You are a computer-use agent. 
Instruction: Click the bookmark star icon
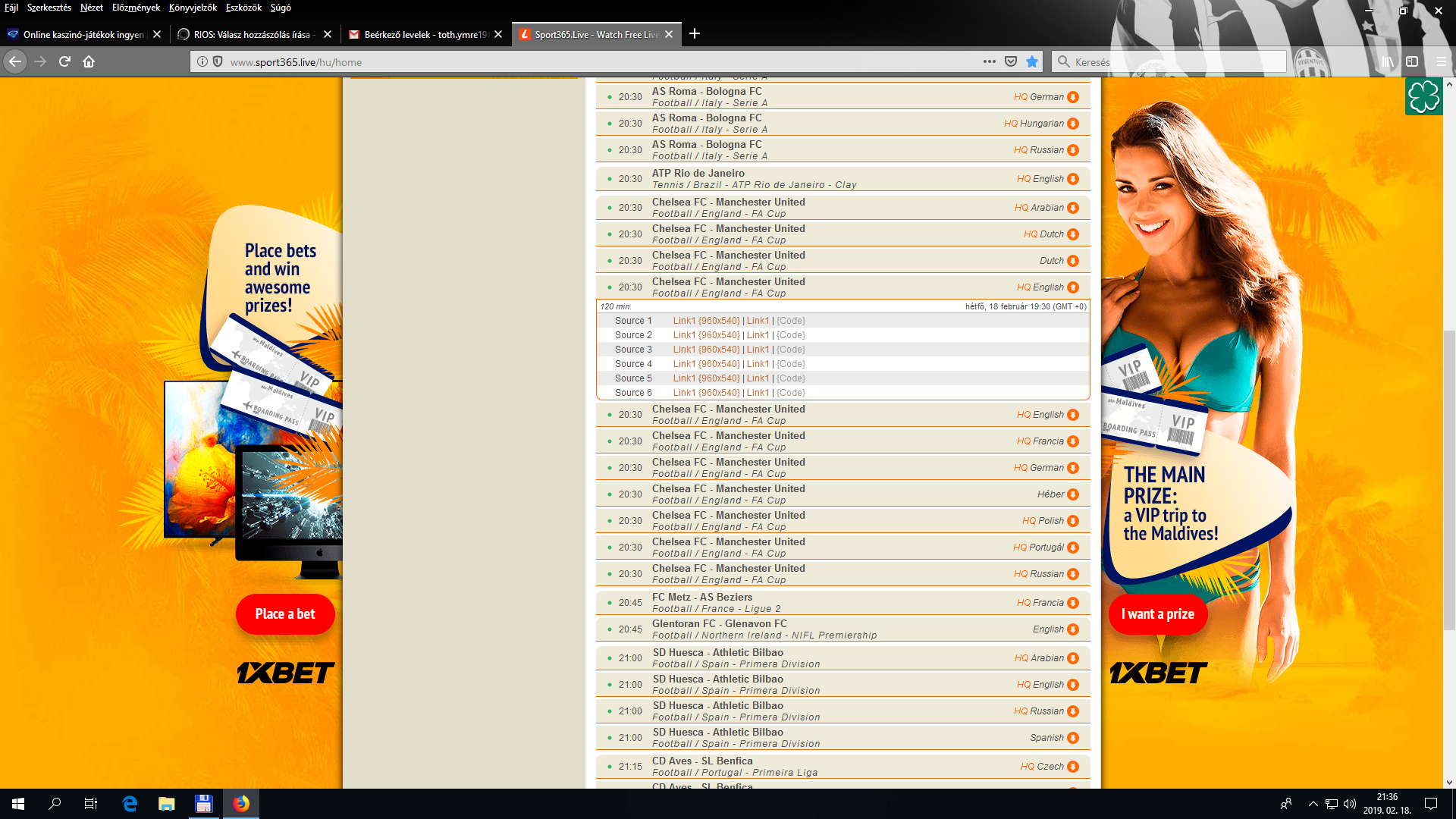(1032, 61)
